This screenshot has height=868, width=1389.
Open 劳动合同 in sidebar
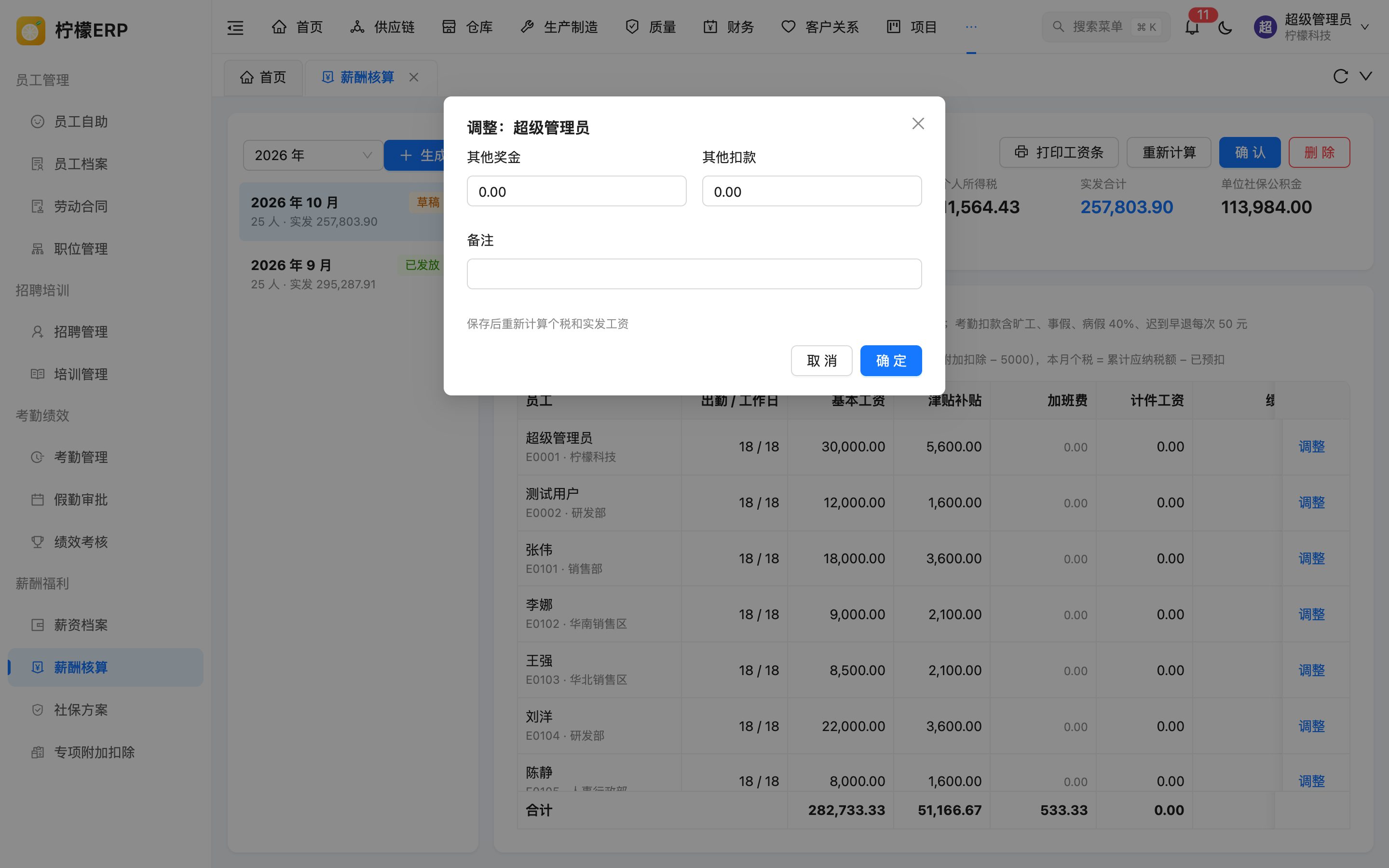click(106, 207)
